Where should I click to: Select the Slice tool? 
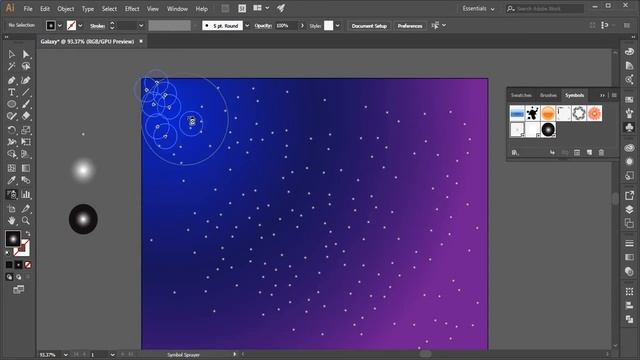click(26, 209)
